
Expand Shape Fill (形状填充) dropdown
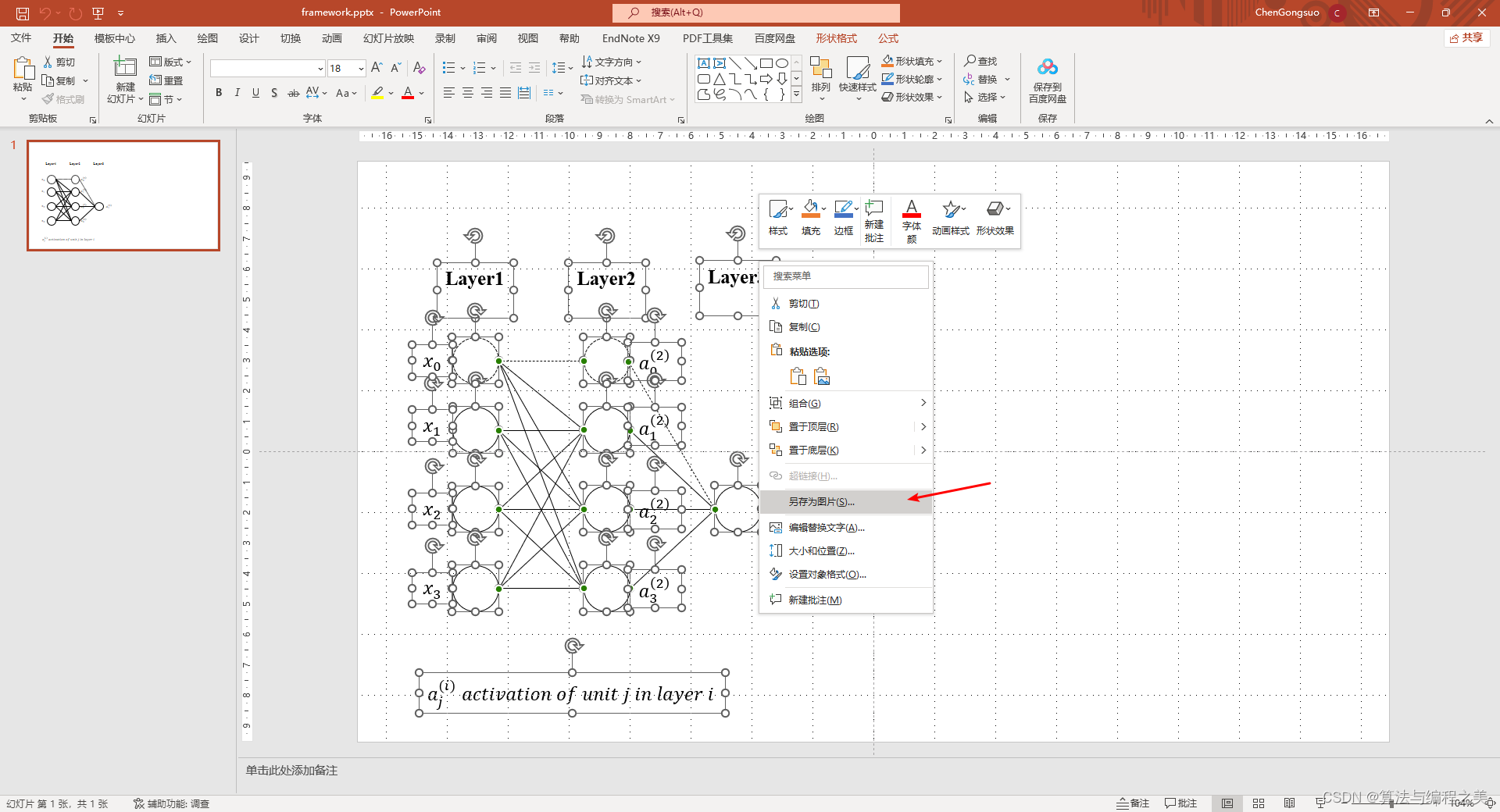tap(940, 61)
